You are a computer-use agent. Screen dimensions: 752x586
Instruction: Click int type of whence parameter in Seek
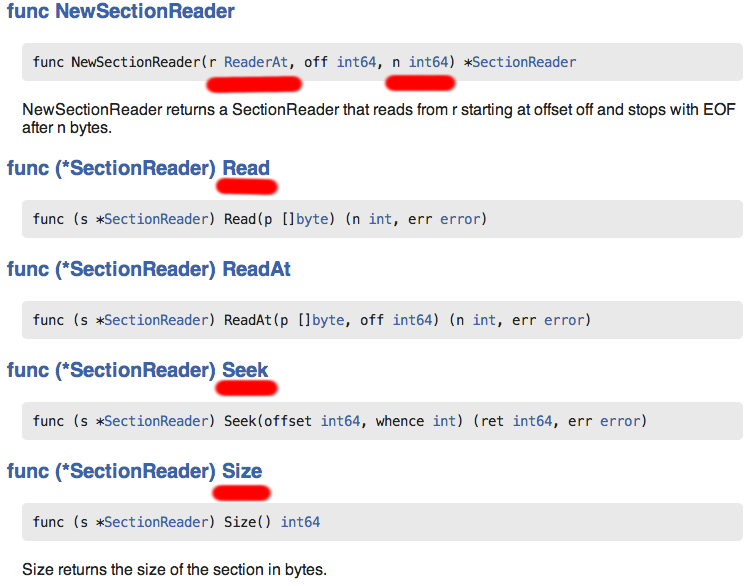444,421
